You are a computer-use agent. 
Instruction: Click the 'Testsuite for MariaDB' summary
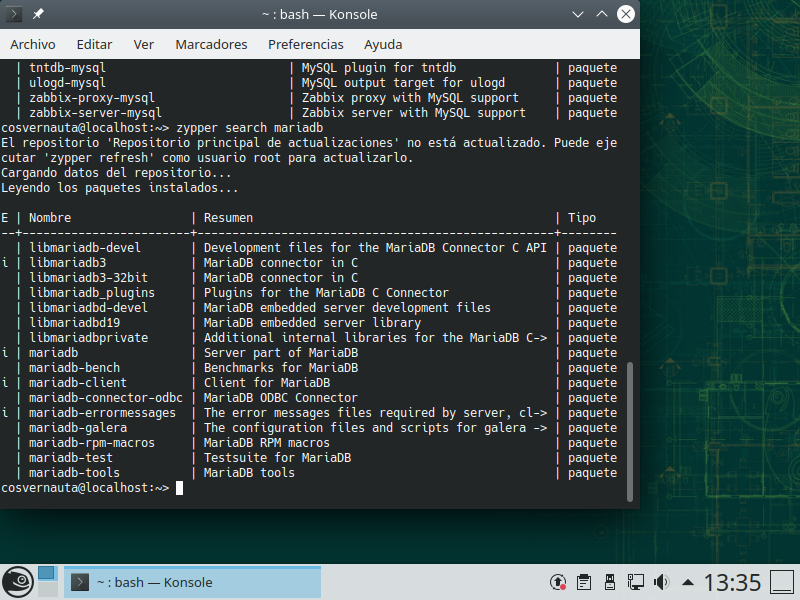[x=277, y=458]
